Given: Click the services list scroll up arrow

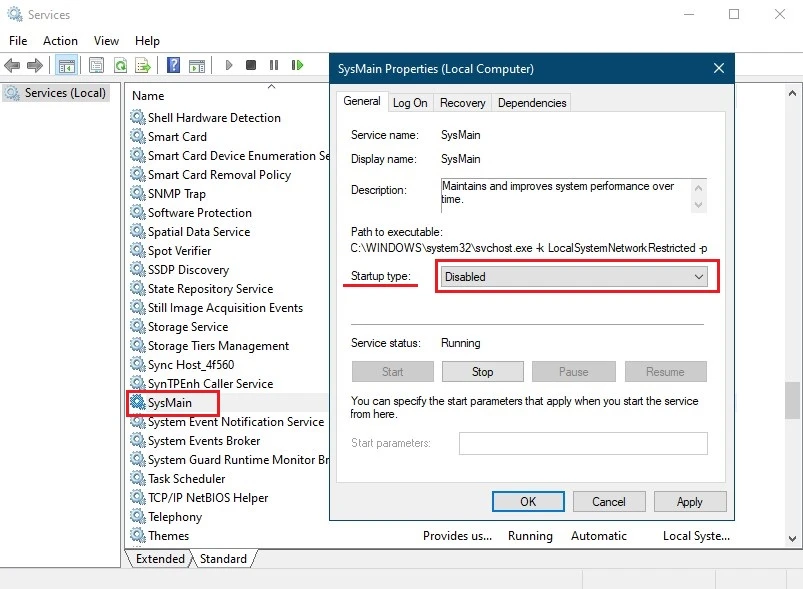Looking at the screenshot, I should (792, 93).
